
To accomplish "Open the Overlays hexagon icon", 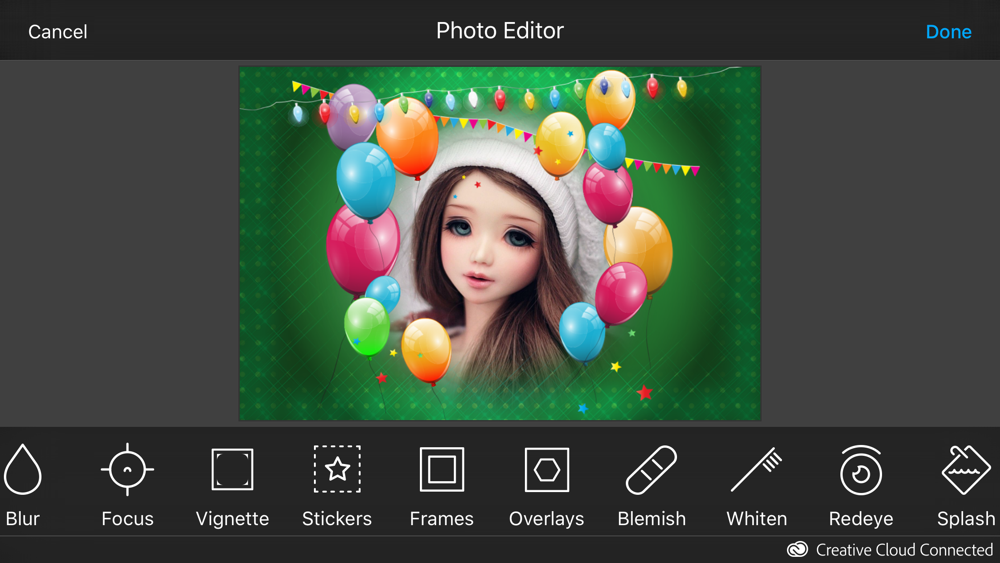I will (547, 470).
